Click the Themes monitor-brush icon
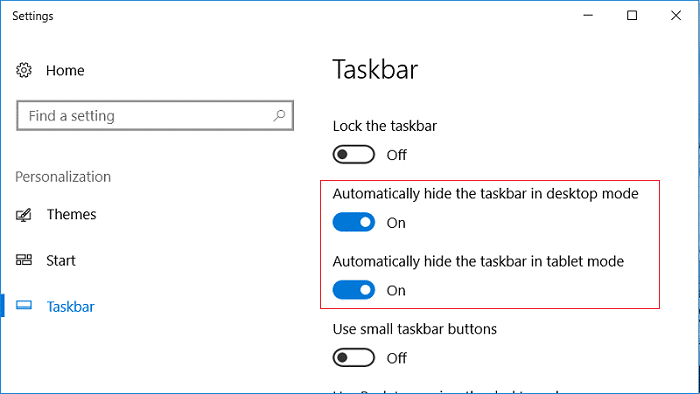 click(x=24, y=215)
